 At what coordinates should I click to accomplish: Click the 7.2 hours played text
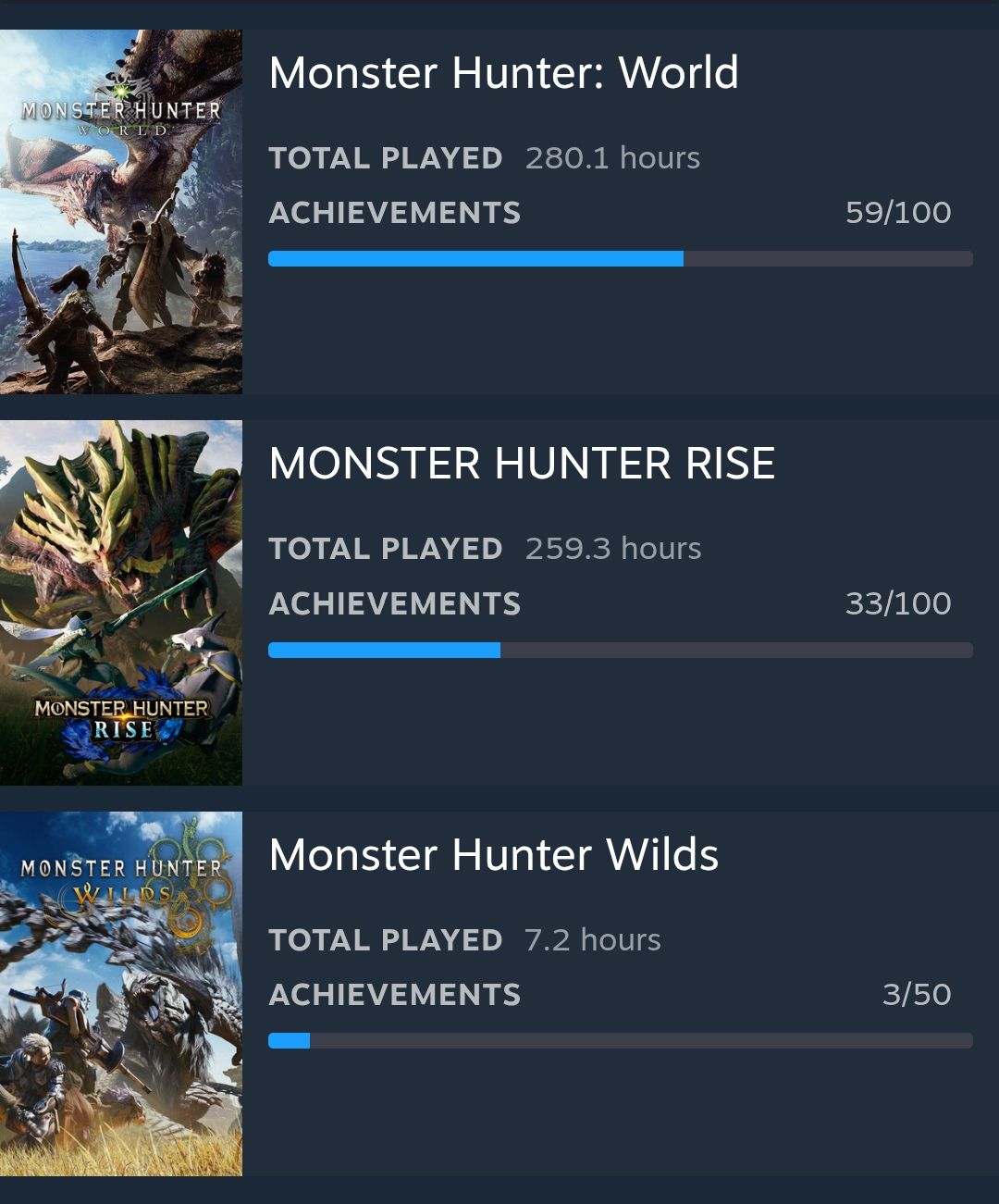click(x=592, y=940)
